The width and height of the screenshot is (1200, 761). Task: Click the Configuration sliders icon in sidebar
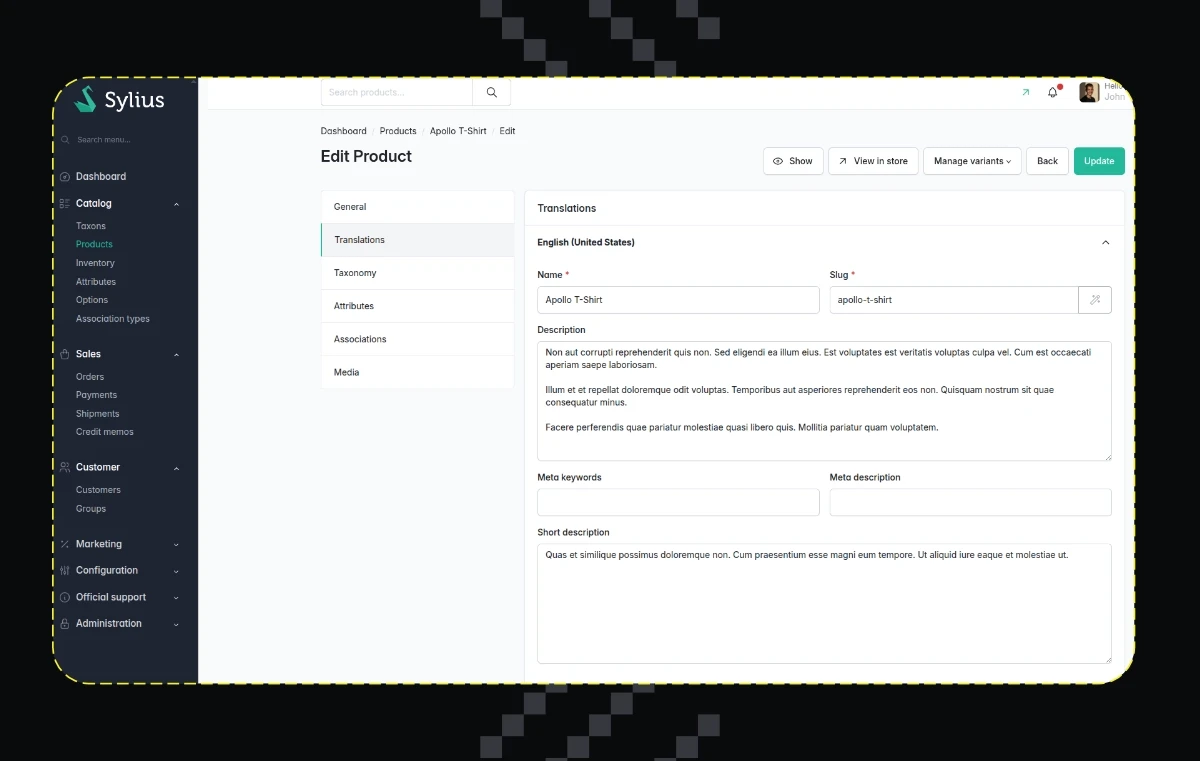coord(65,571)
